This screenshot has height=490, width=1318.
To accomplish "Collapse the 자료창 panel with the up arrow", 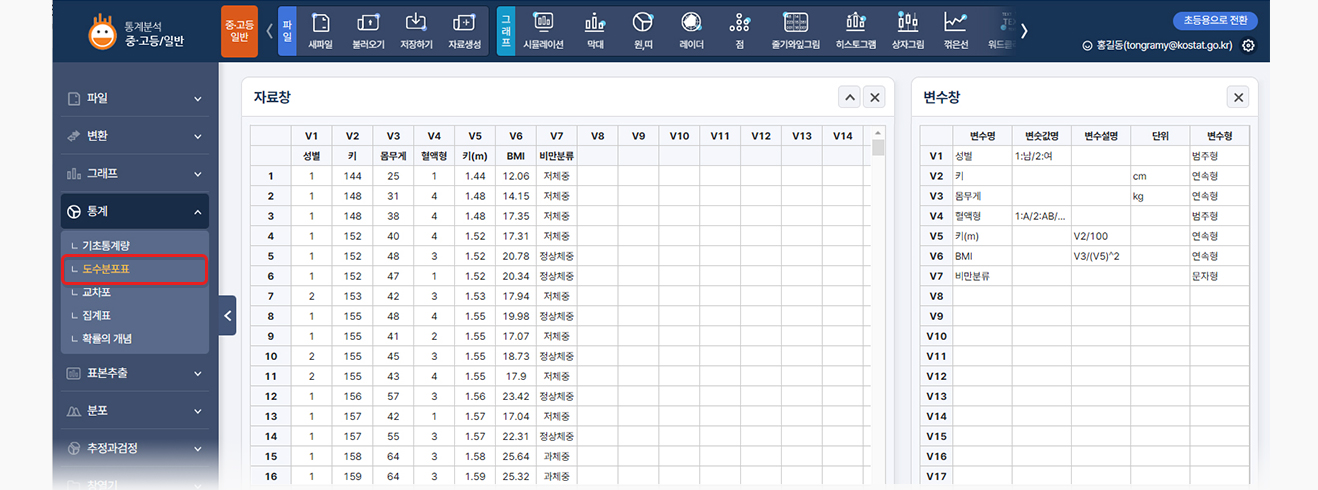I will pyautogui.click(x=848, y=97).
